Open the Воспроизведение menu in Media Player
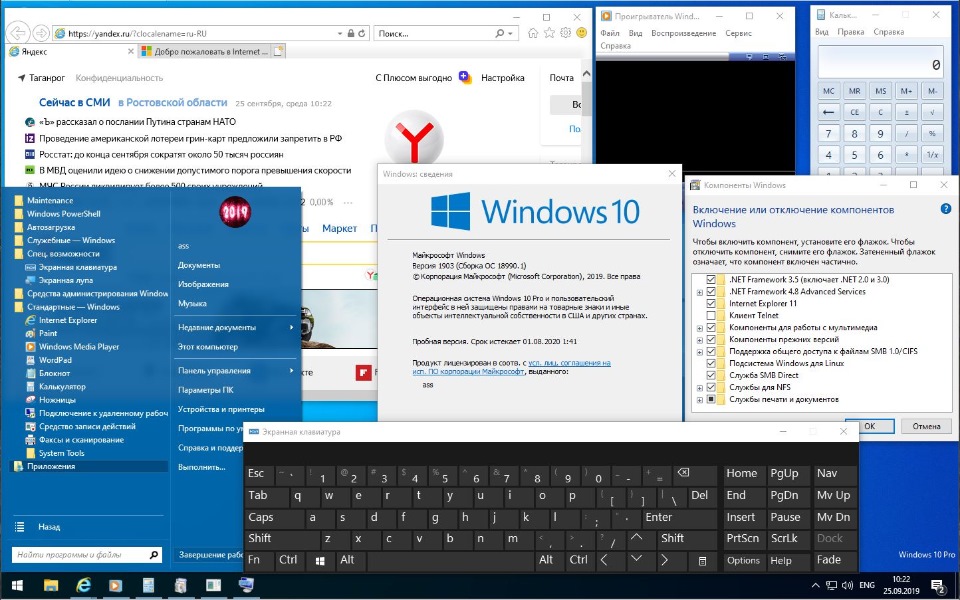The width and height of the screenshot is (960, 600). point(683,33)
